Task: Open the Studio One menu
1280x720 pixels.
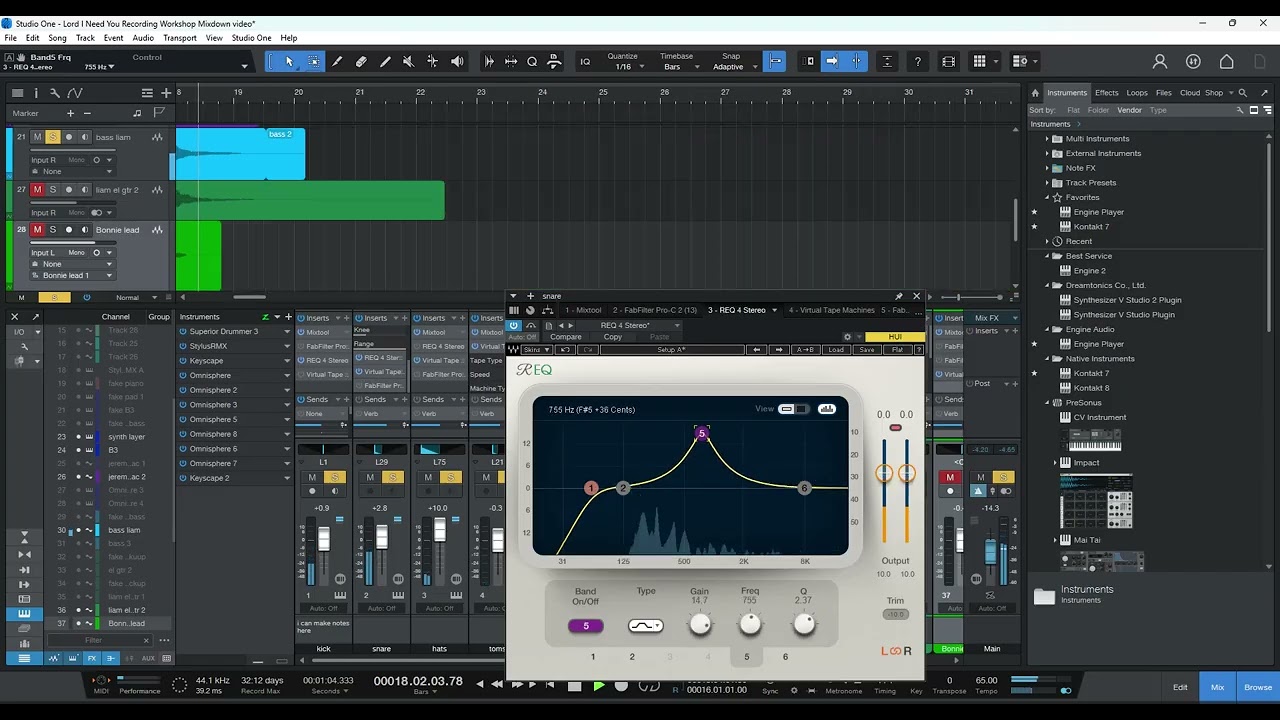Action: (251, 38)
